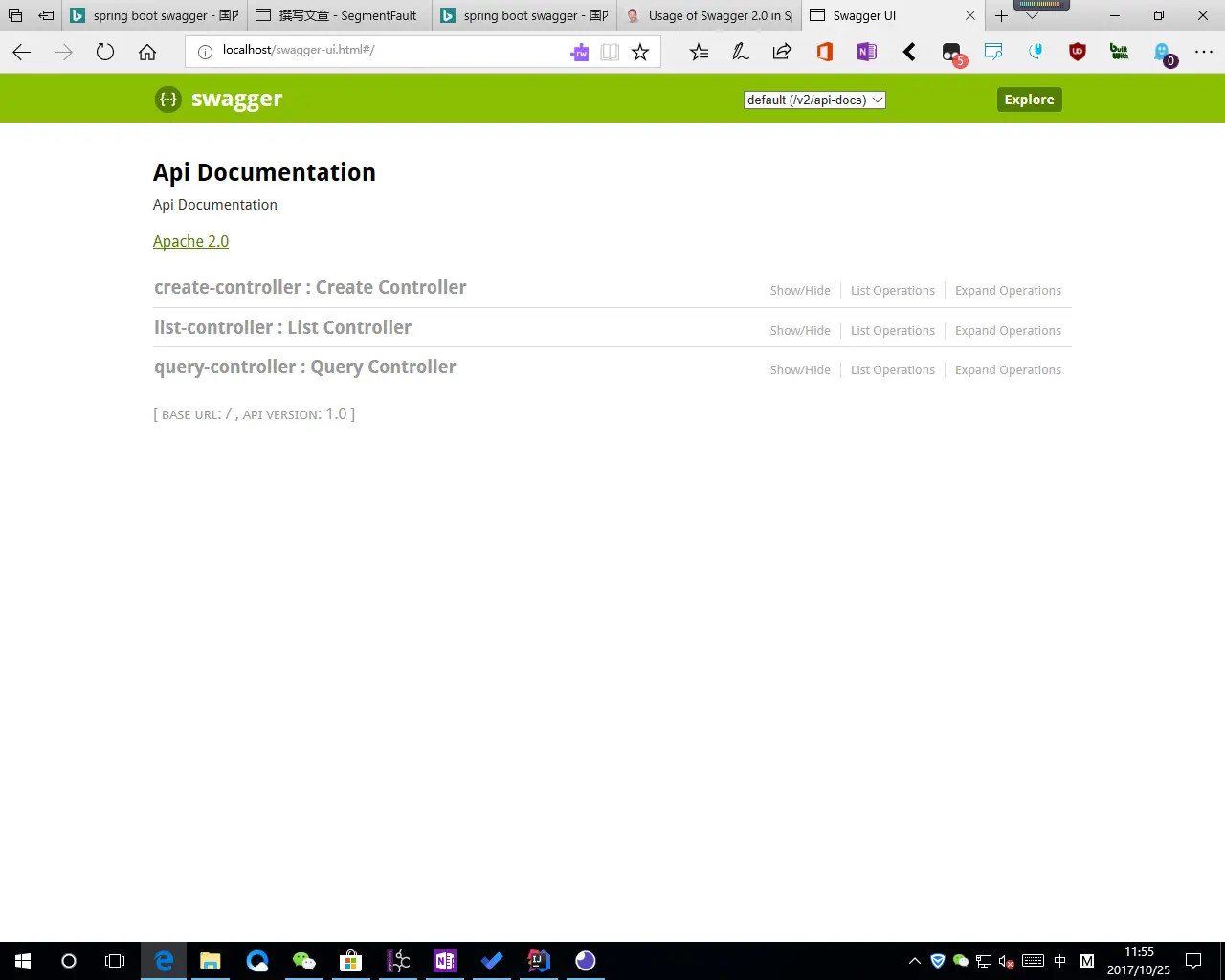The width and height of the screenshot is (1225, 980).
Task: Click the Explore button
Action: [x=1029, y=100]
